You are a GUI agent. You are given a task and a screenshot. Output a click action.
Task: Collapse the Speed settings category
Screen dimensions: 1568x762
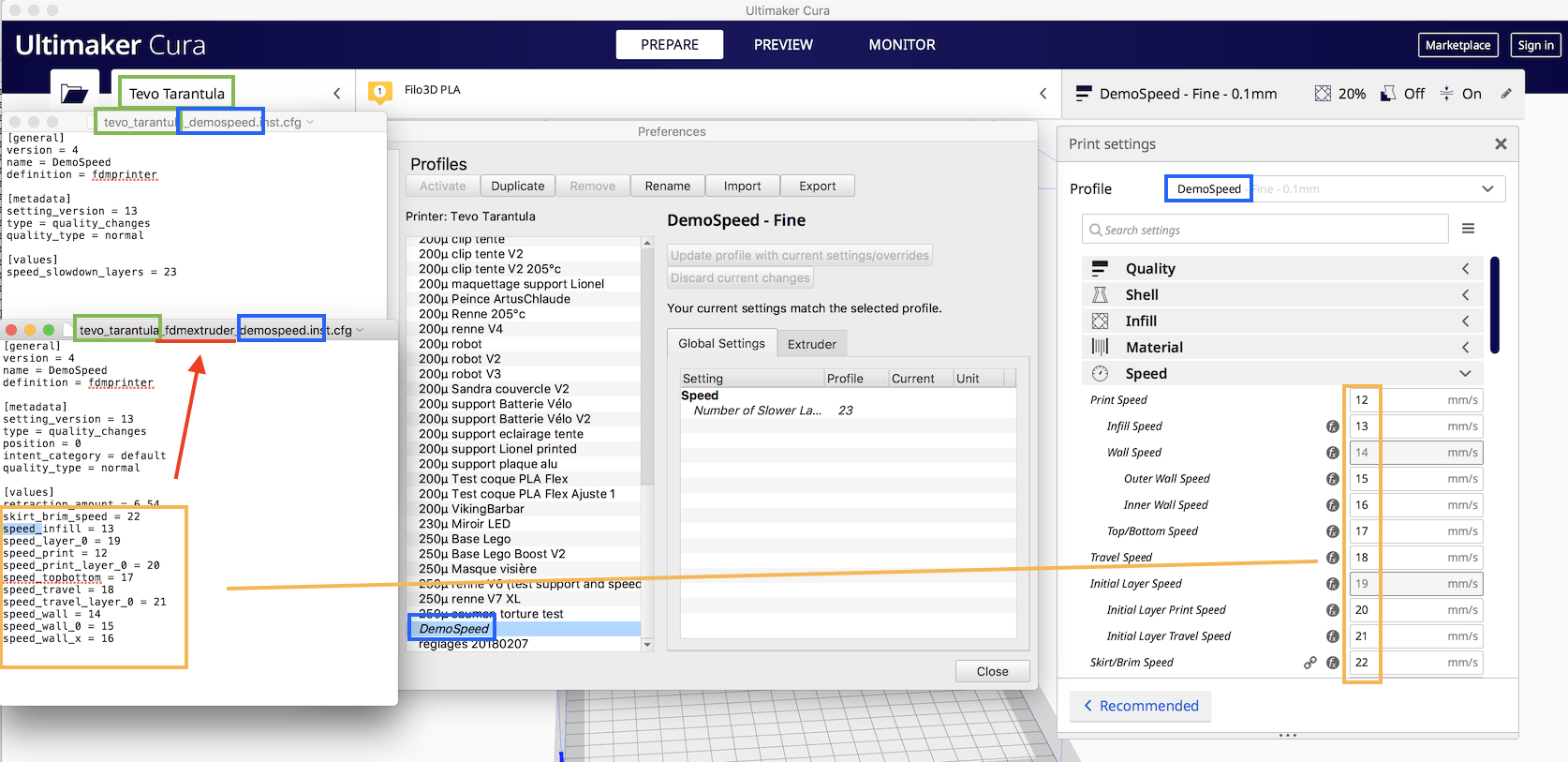(1466, 374)
